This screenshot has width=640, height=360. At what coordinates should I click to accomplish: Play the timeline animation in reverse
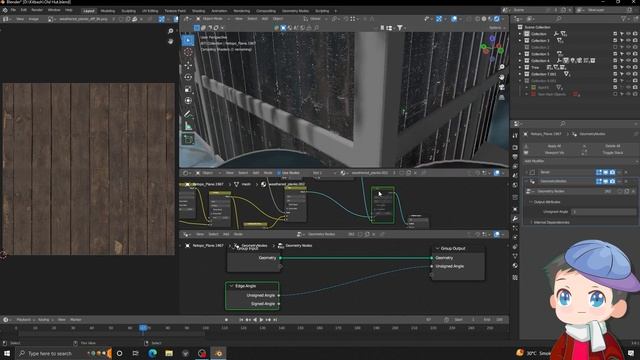(x=255, y=320)
